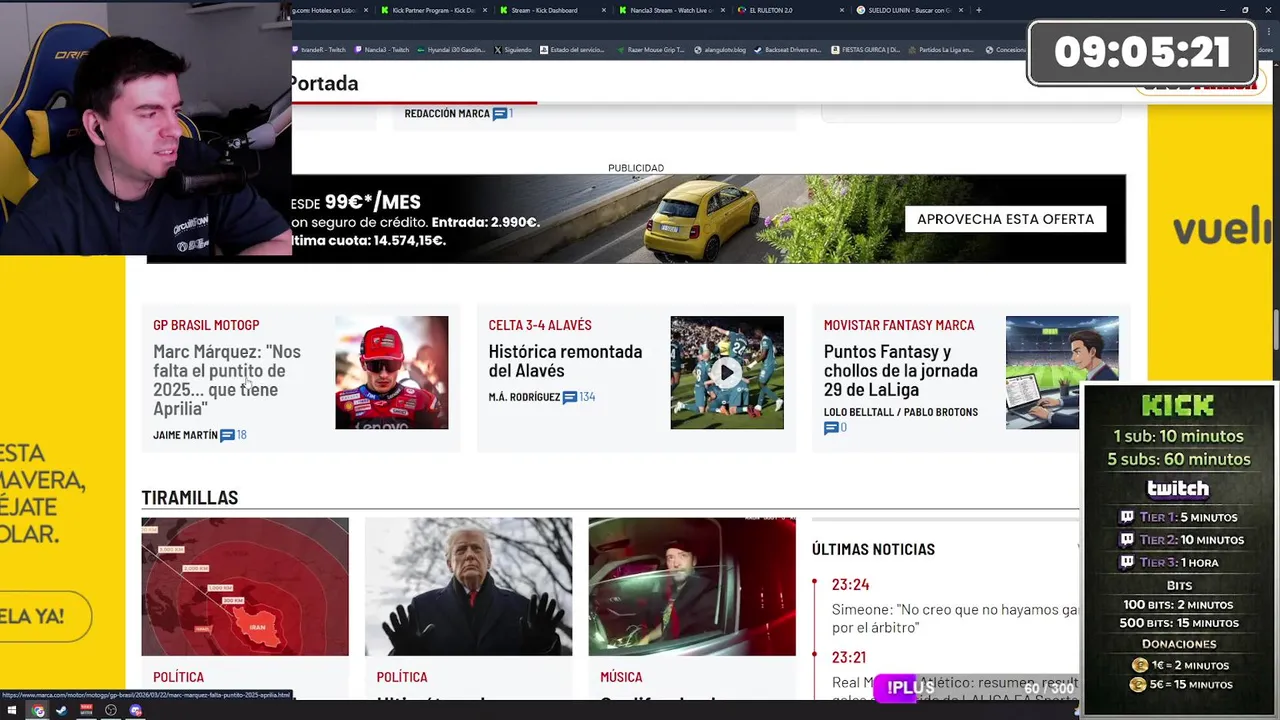Click REDACCIÓN MARCA author label
The width and height of the screenshot is (1280, 720).
click(x=447, y=114)
